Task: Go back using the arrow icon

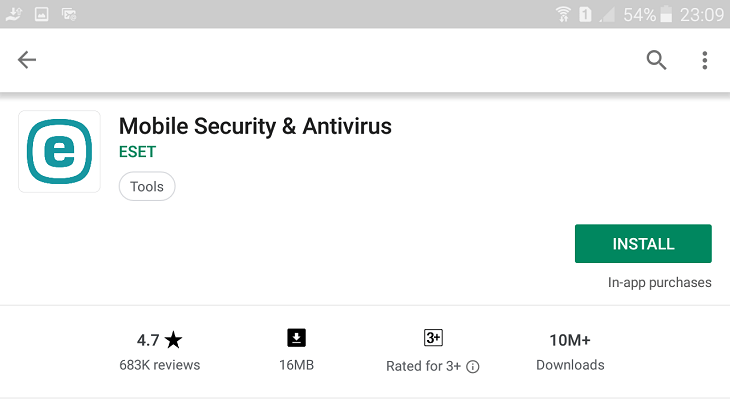Action: point(27,60)
